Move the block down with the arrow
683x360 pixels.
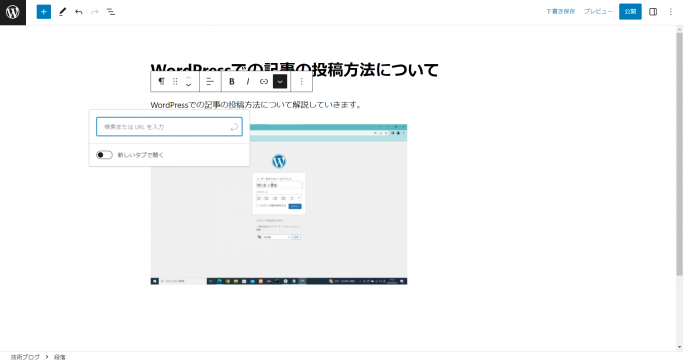point(189,85)
